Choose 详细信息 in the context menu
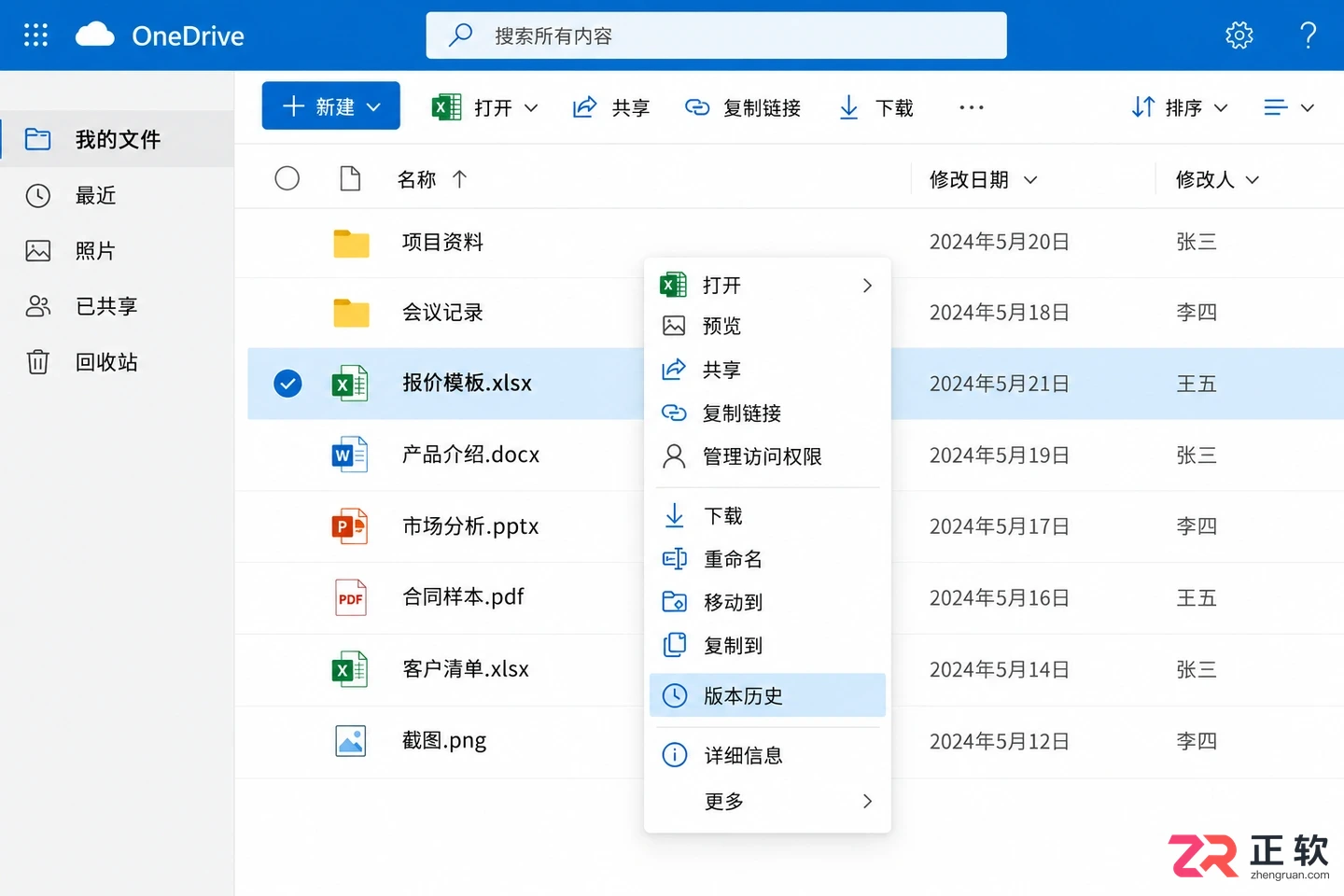The width and height of the screenshot is (1344, 896). (x=767, y=755)
